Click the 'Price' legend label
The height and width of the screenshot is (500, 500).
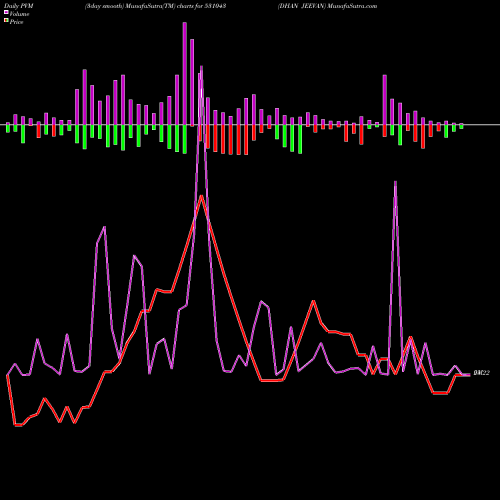pos(16,22)
